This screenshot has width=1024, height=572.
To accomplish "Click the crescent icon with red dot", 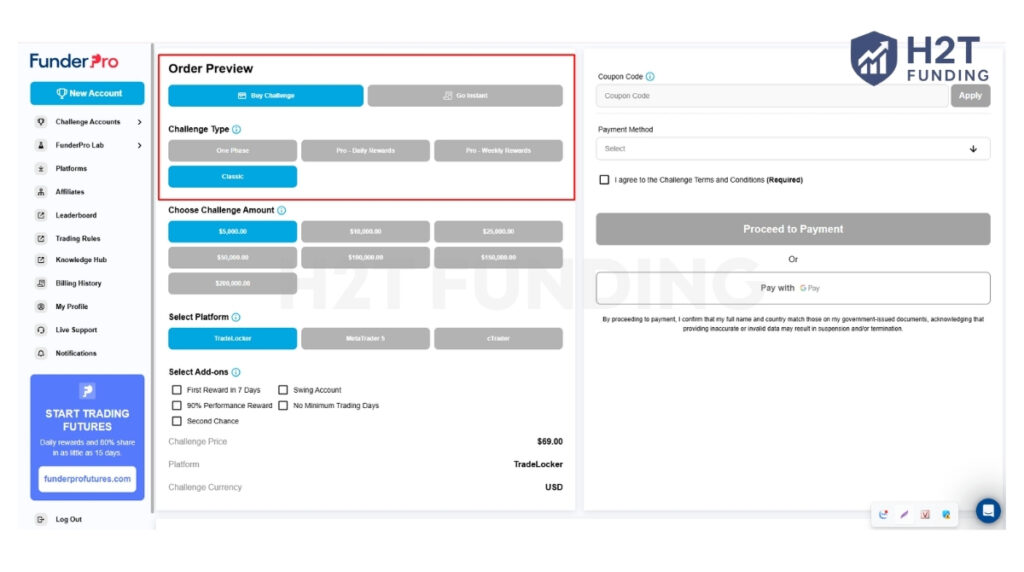I will point(884,515).
